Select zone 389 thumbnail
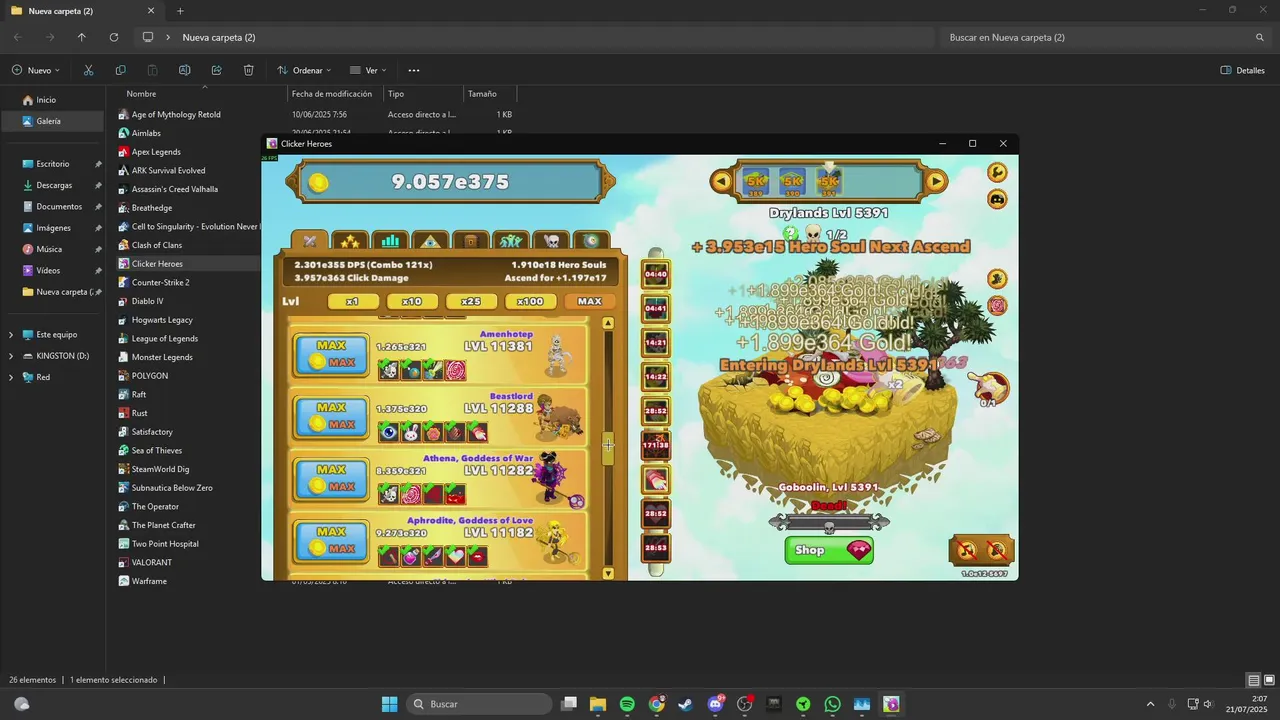 pyautogui.click(x=756, y=182)
